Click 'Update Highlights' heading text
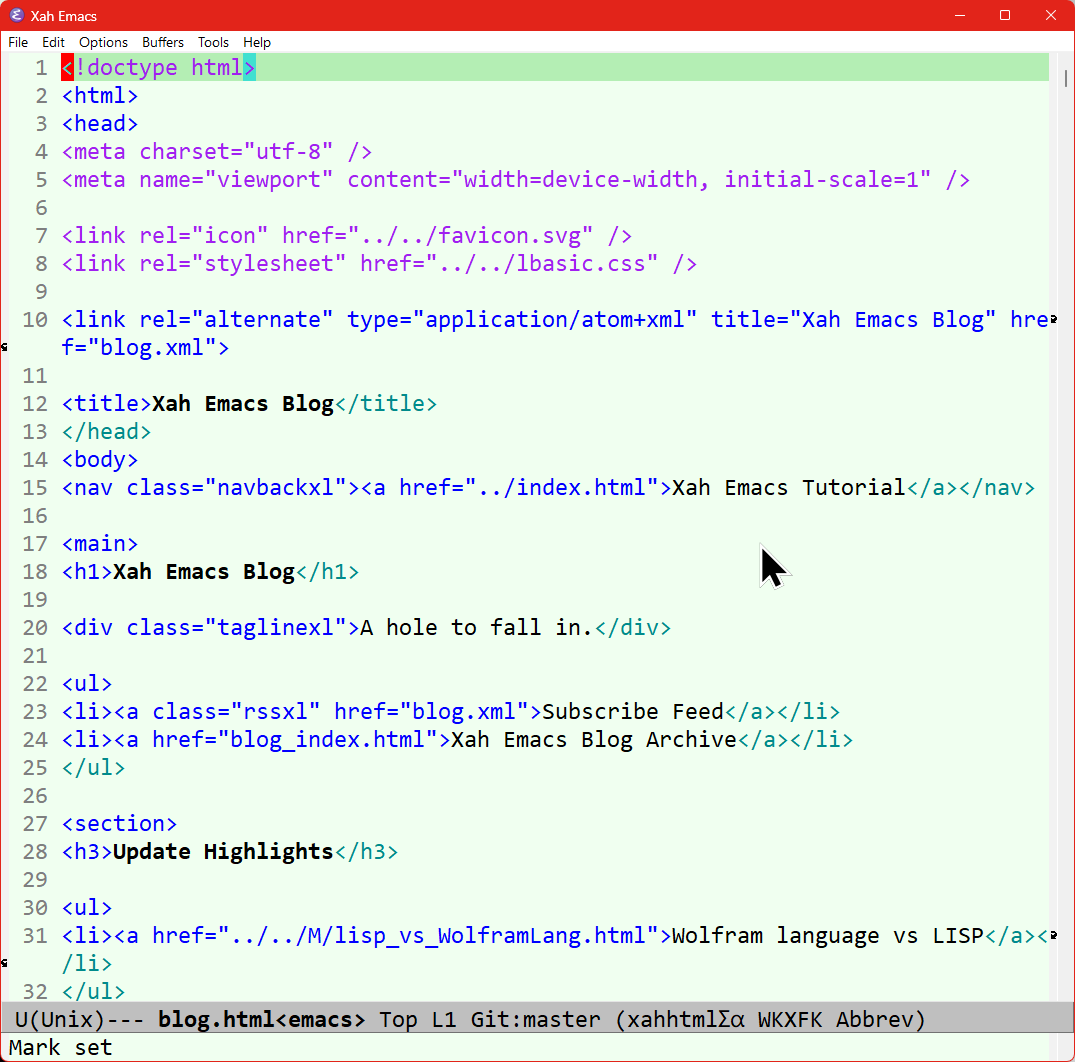This screenshot has height=1062, width=1075. [223, 852]
